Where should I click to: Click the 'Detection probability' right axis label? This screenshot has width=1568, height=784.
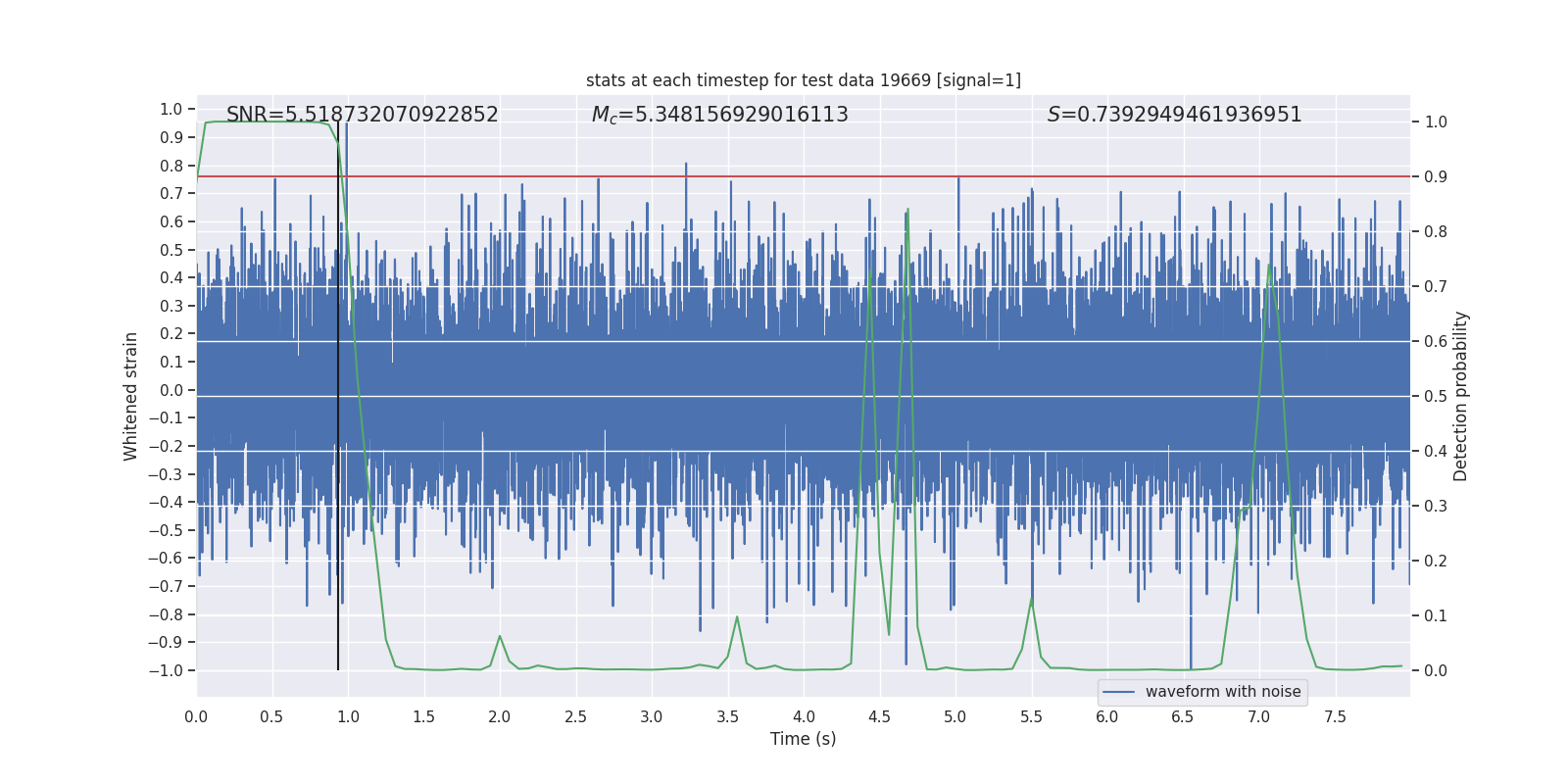point(1461,396)
